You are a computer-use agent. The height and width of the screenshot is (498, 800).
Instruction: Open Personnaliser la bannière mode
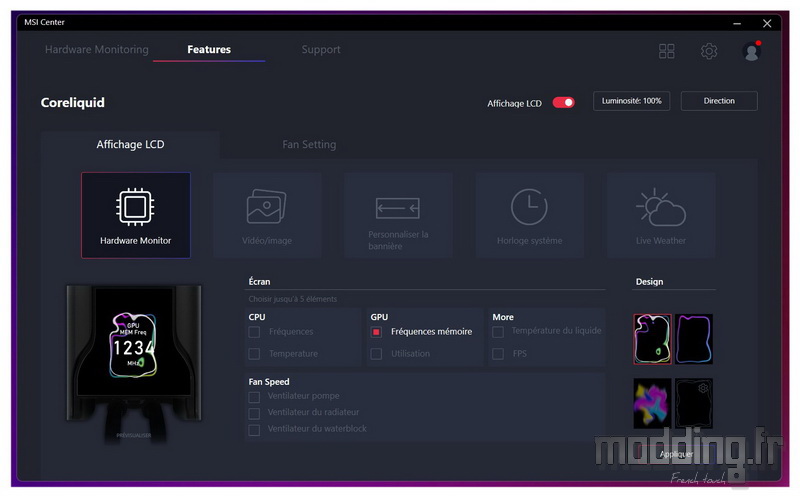click(398, 215)
